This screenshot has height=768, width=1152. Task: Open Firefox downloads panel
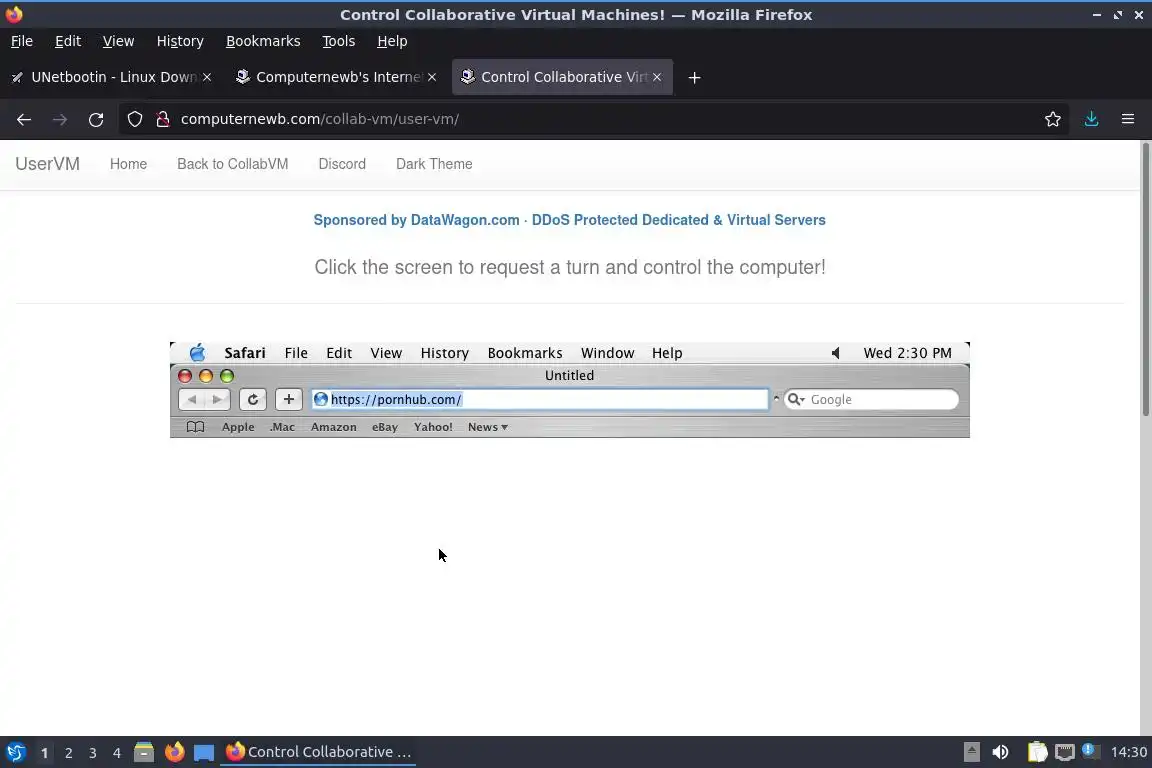[1092, 119]
